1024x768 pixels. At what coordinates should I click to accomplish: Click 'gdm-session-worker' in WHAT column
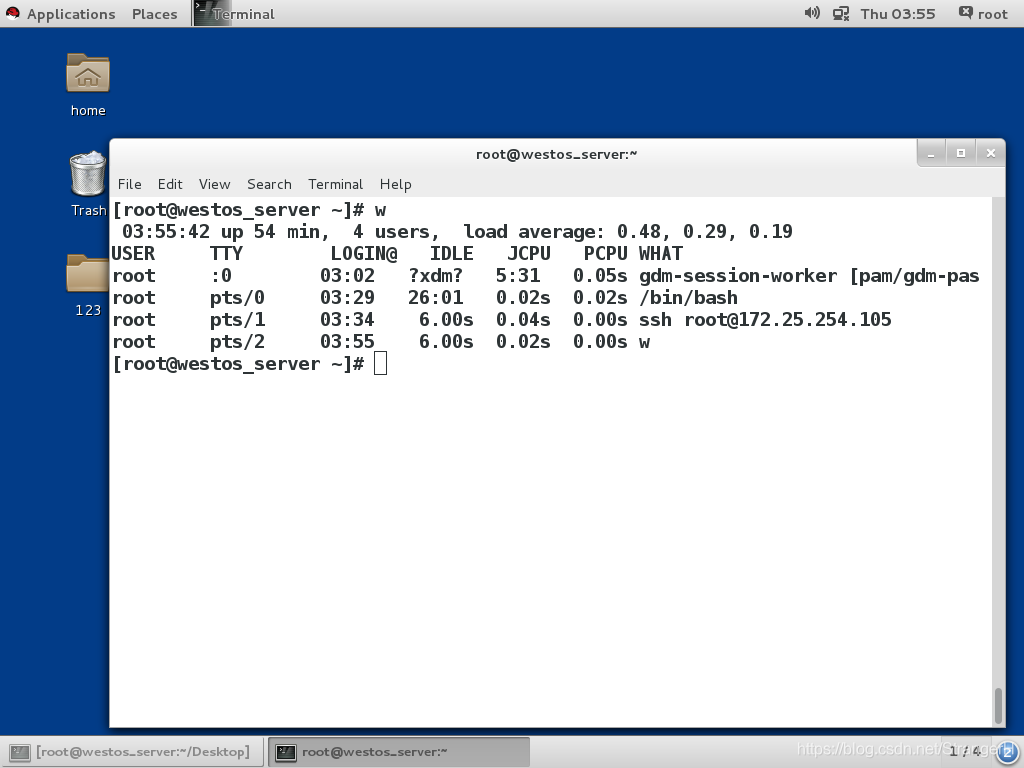tap(737, 276)
